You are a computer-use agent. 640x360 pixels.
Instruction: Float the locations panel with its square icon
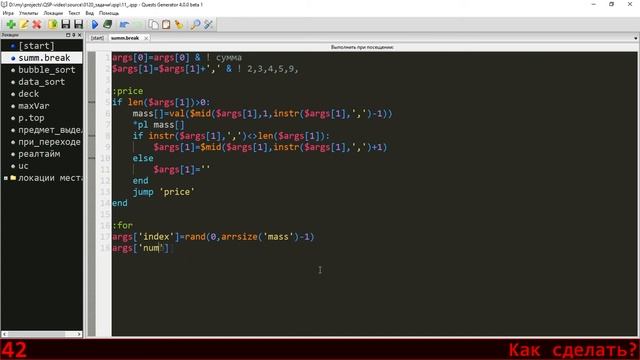68,35
